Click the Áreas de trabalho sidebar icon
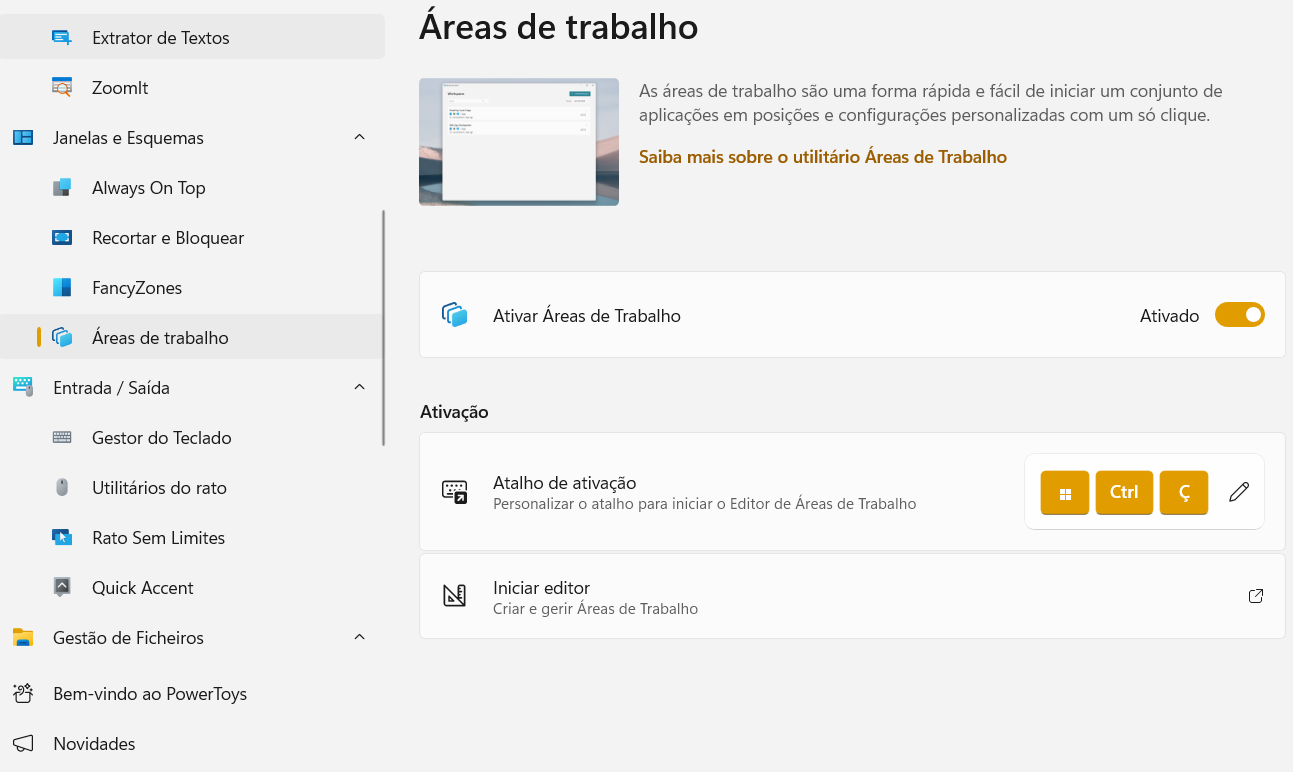 click(62, 338)
